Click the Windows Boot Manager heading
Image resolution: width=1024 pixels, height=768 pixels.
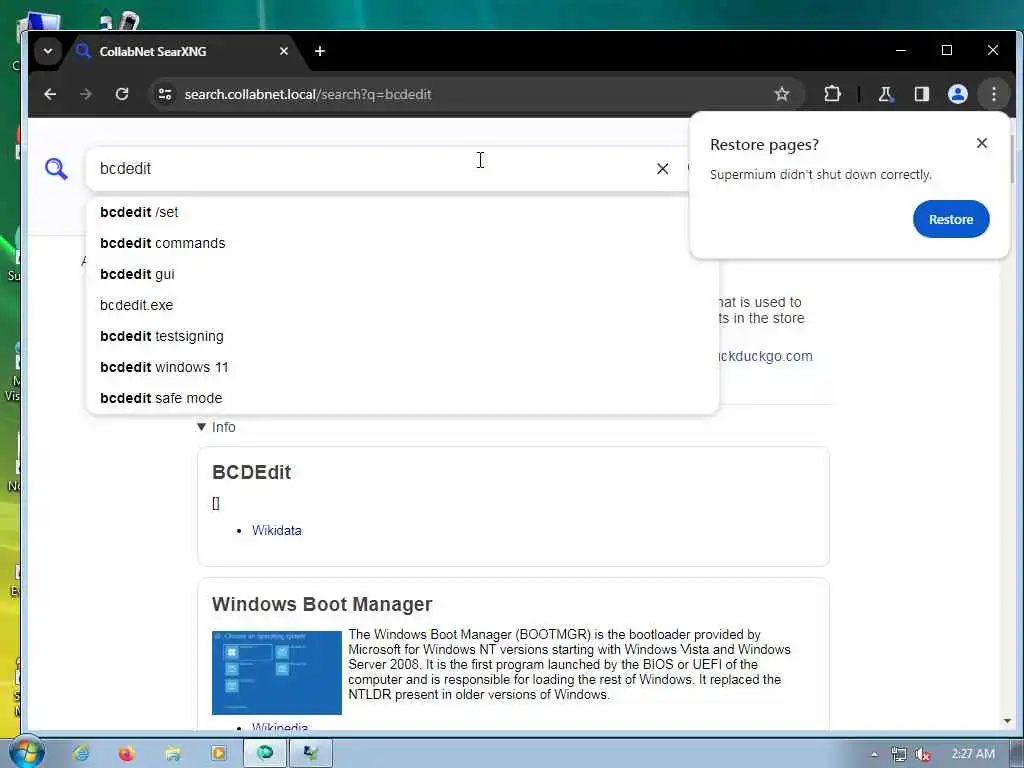tap(322, 604)
